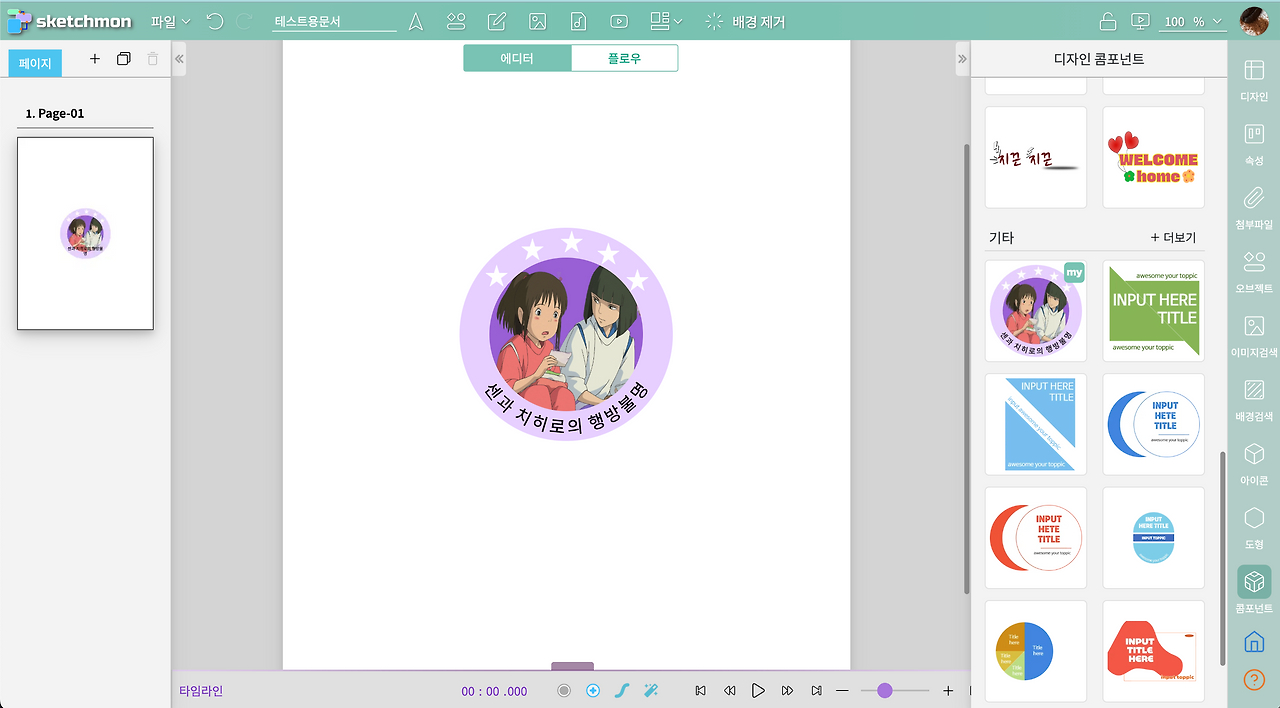Open the 이미지검색 image search panel
Screen dimensions: 1280x708
(x=1254, y=336)
